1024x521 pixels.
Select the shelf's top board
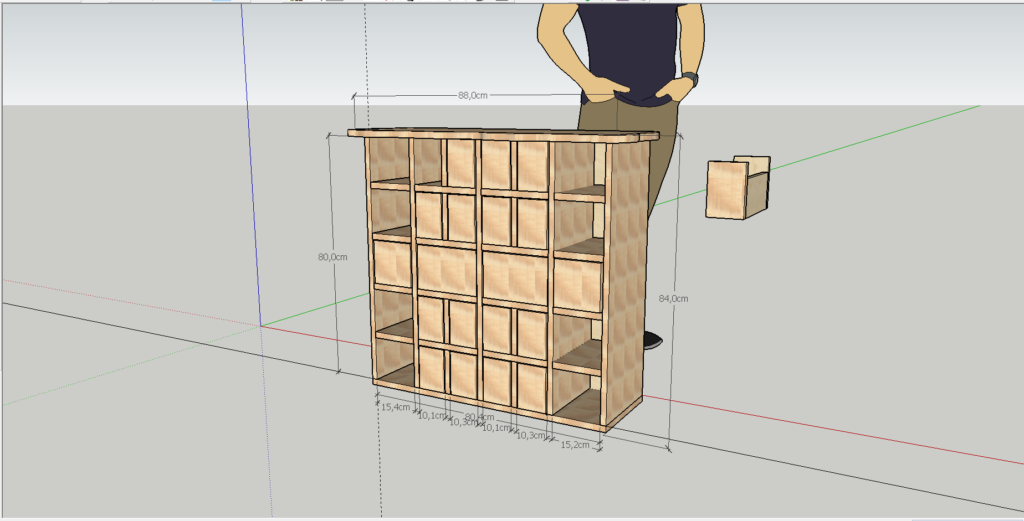click(x=503, y=135)
